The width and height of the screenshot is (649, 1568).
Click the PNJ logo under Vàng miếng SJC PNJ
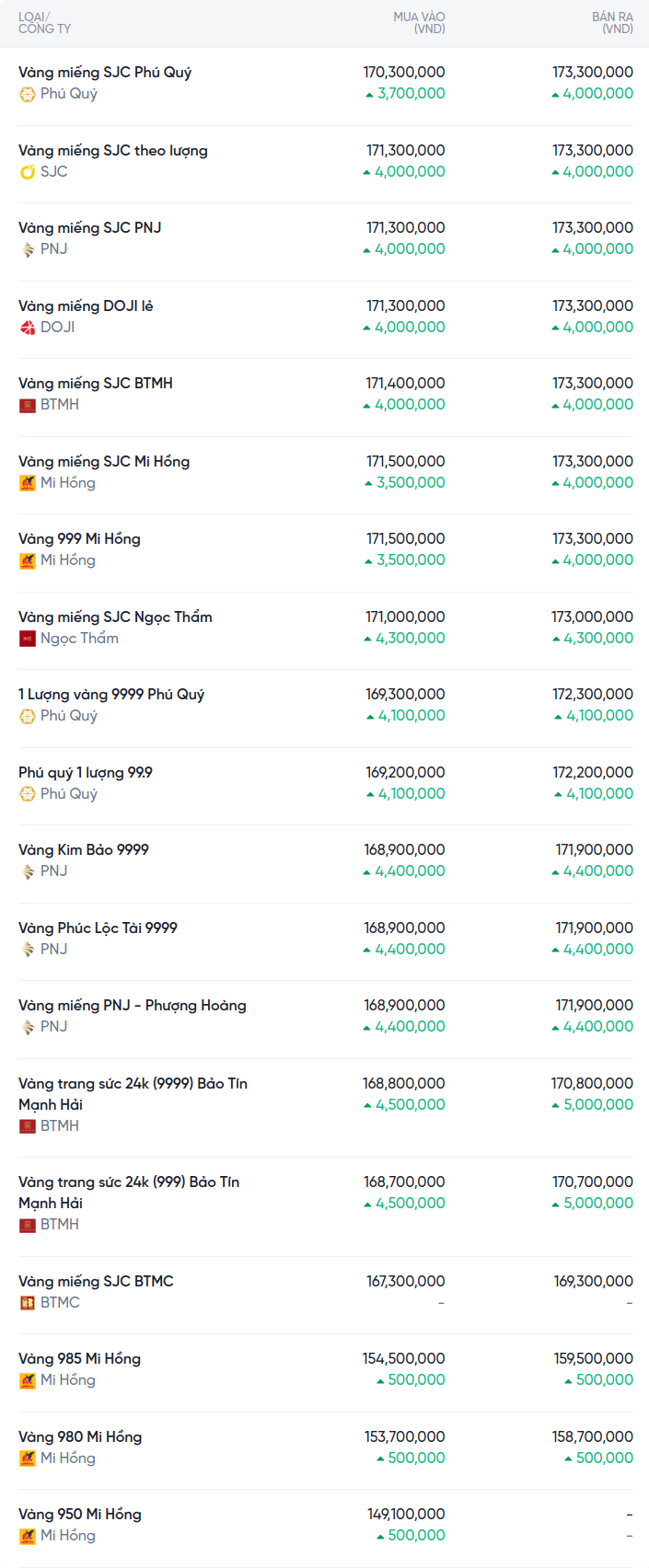click(28, 249)
